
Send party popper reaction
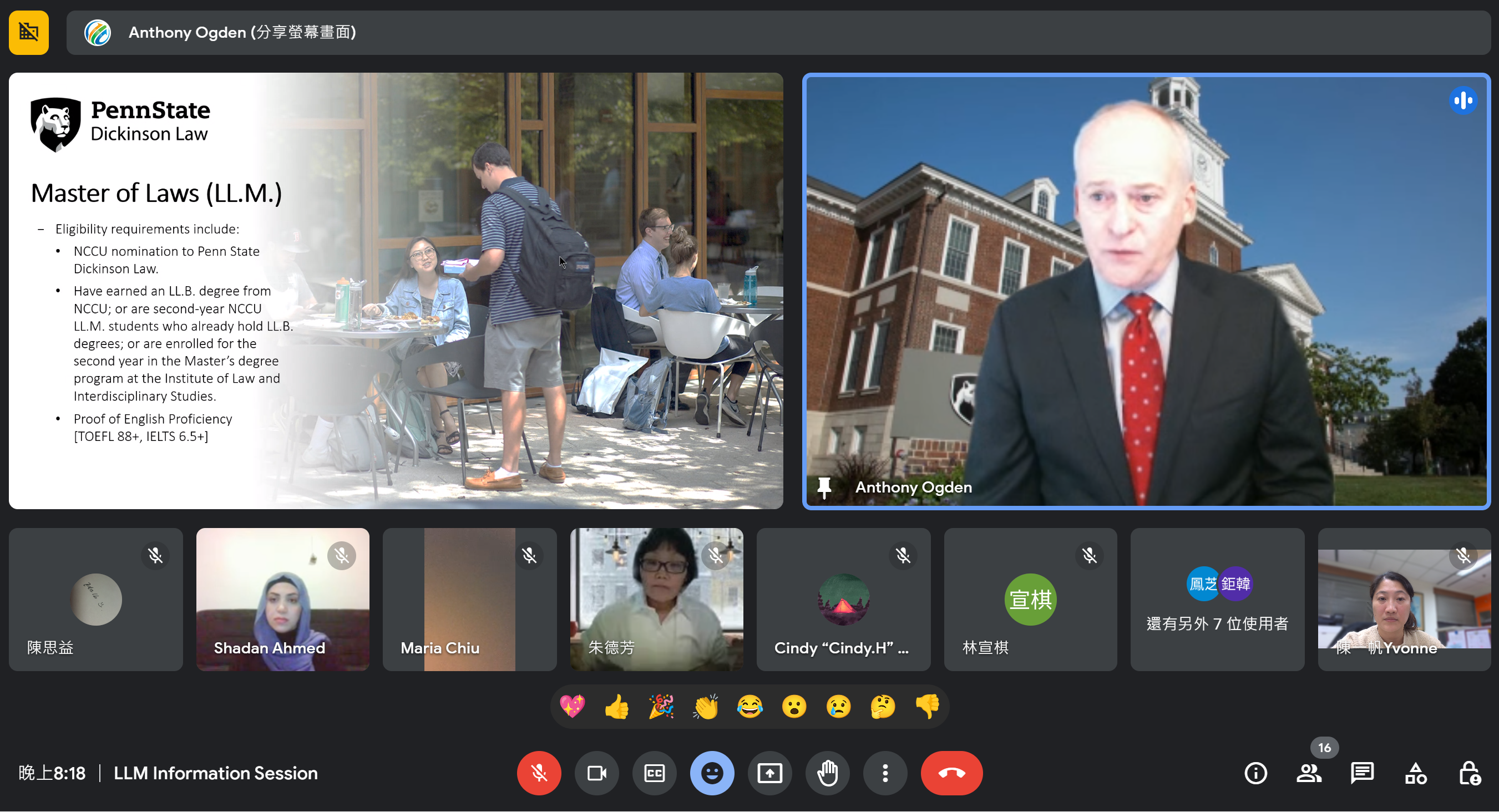[661, 707]
